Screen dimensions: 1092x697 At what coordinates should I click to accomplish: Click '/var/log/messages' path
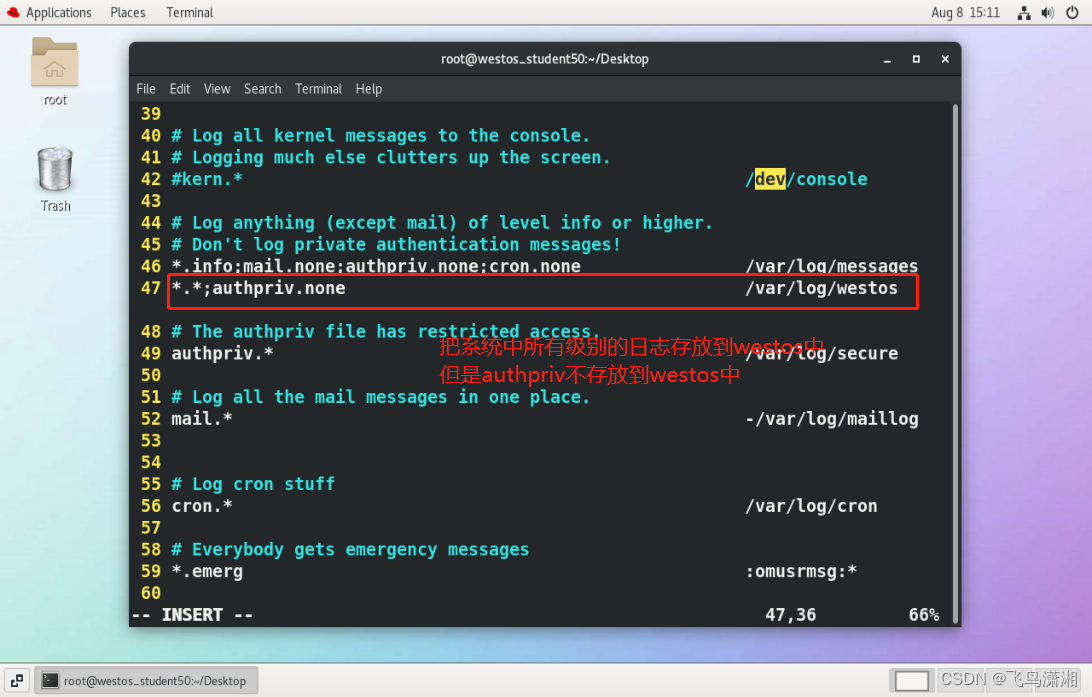[832, 266]
